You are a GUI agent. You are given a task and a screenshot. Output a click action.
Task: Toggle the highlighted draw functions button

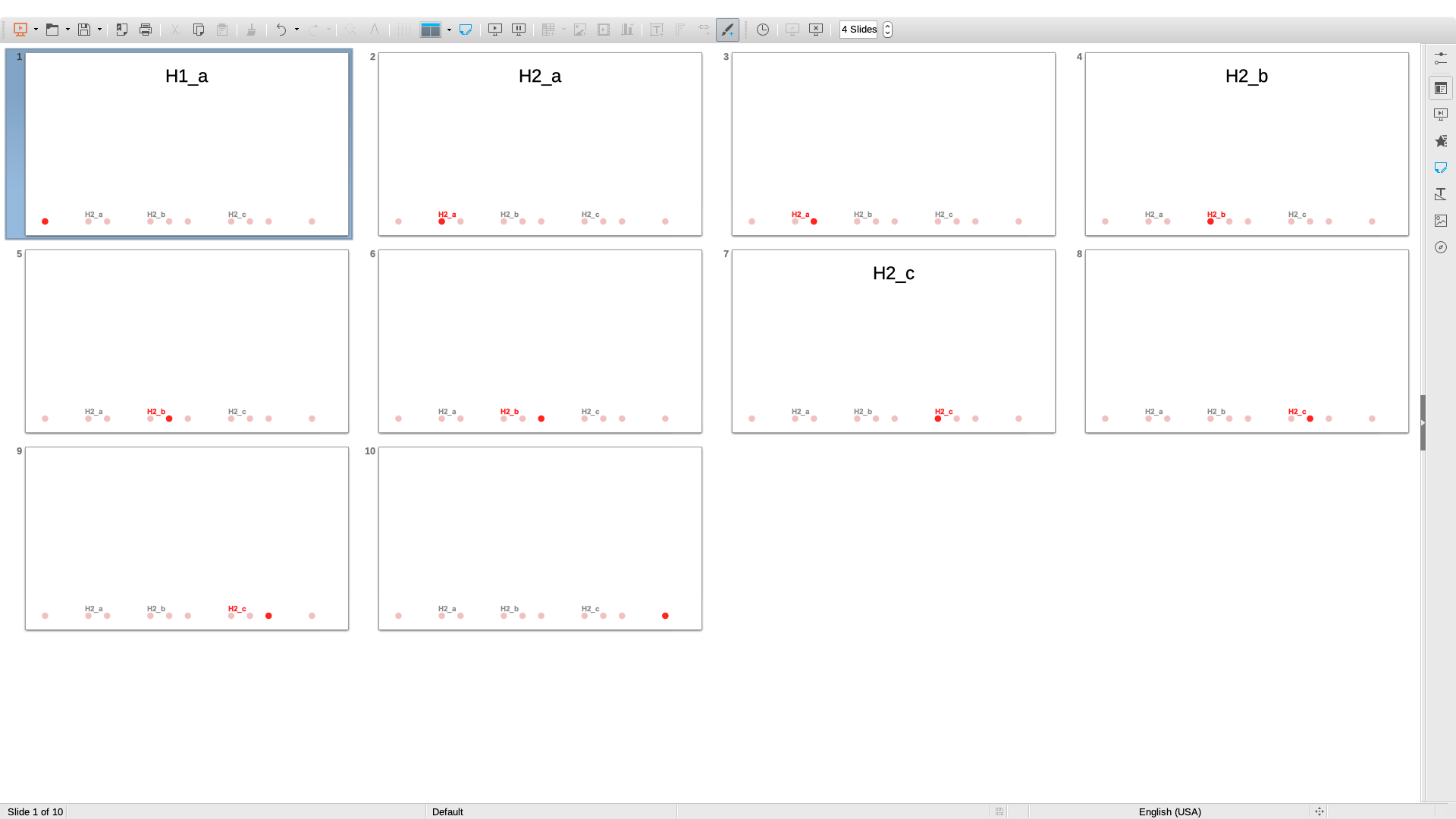726,30
